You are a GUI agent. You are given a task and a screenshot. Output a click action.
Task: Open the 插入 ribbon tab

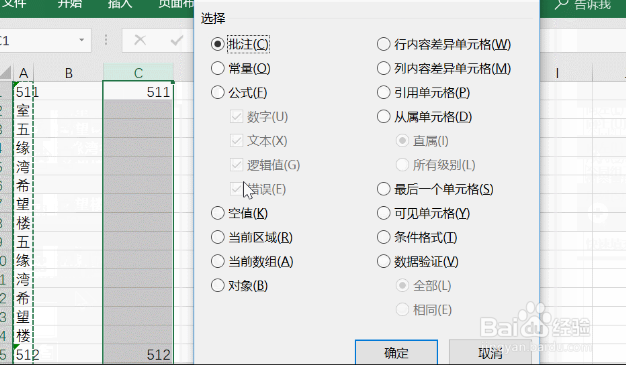(120, 4)
